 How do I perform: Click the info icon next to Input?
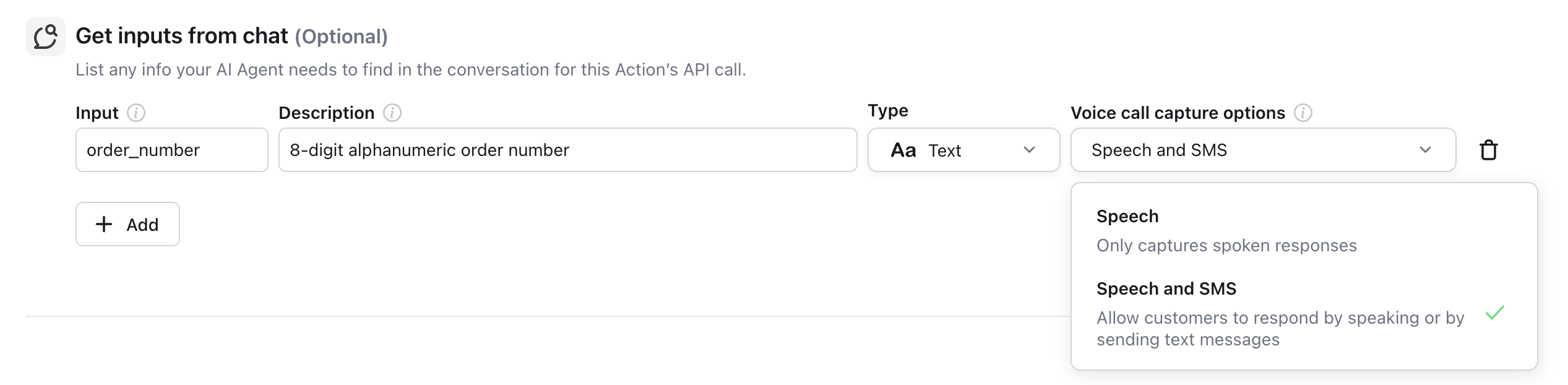coord(136,113)
